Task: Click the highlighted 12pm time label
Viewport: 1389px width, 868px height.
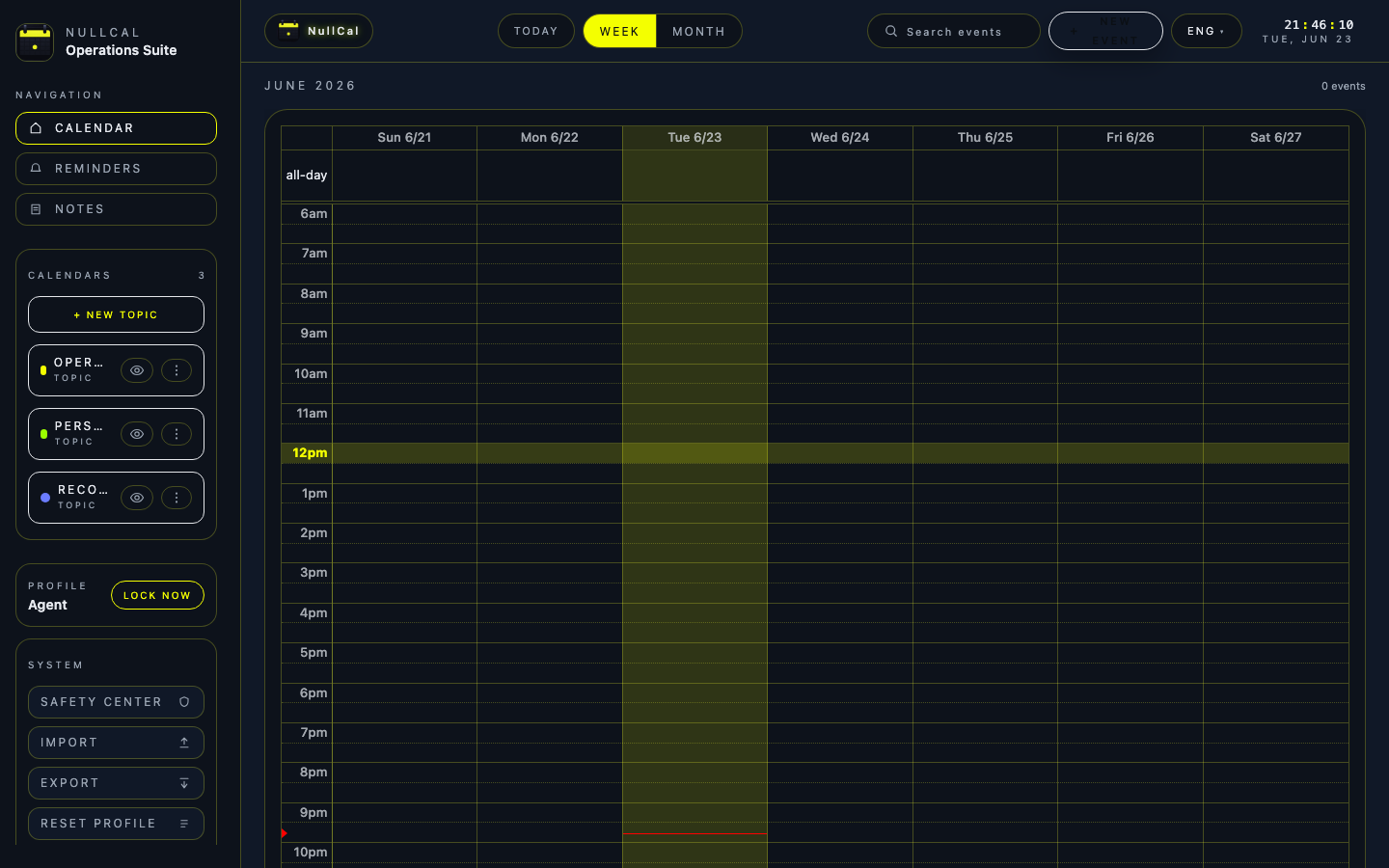Action: click(x=310, y=453)
